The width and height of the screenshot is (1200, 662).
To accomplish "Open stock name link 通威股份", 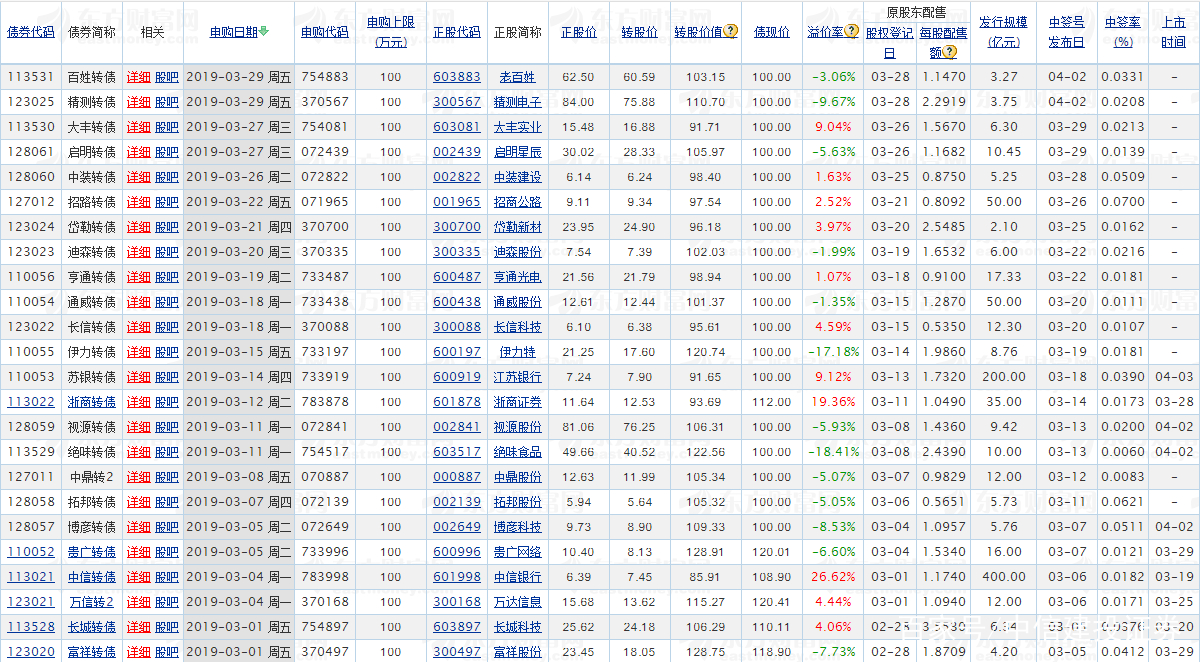I will (x=518, y=302).
